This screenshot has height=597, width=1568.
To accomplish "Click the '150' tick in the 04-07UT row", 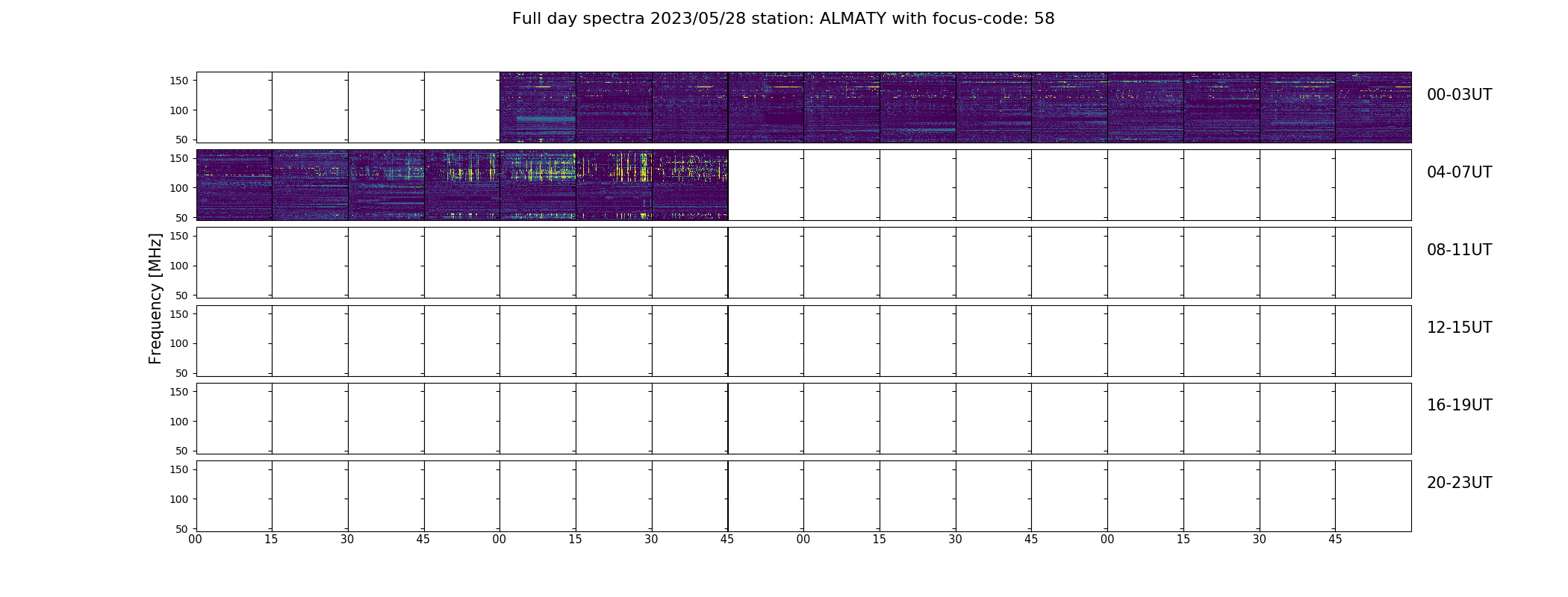I will point(179,158).
